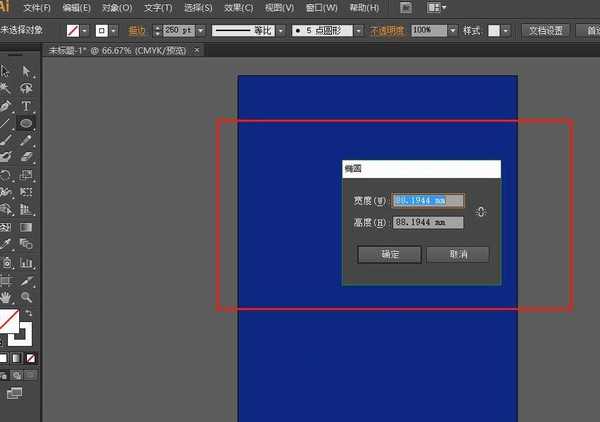Screen dimensions: 600x422
Task: Open 视图(V) menu
Action: [279, 8]
